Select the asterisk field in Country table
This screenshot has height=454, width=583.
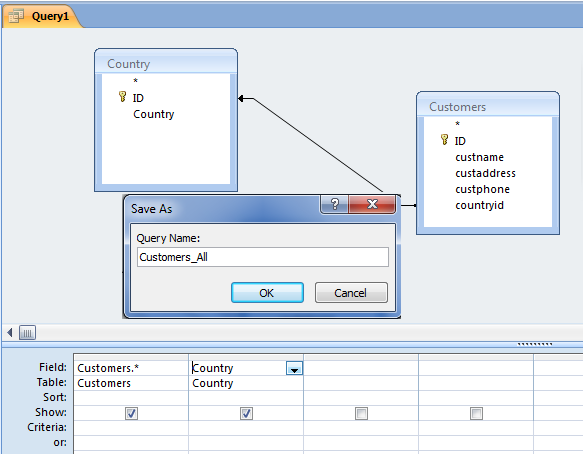(135, 81)
